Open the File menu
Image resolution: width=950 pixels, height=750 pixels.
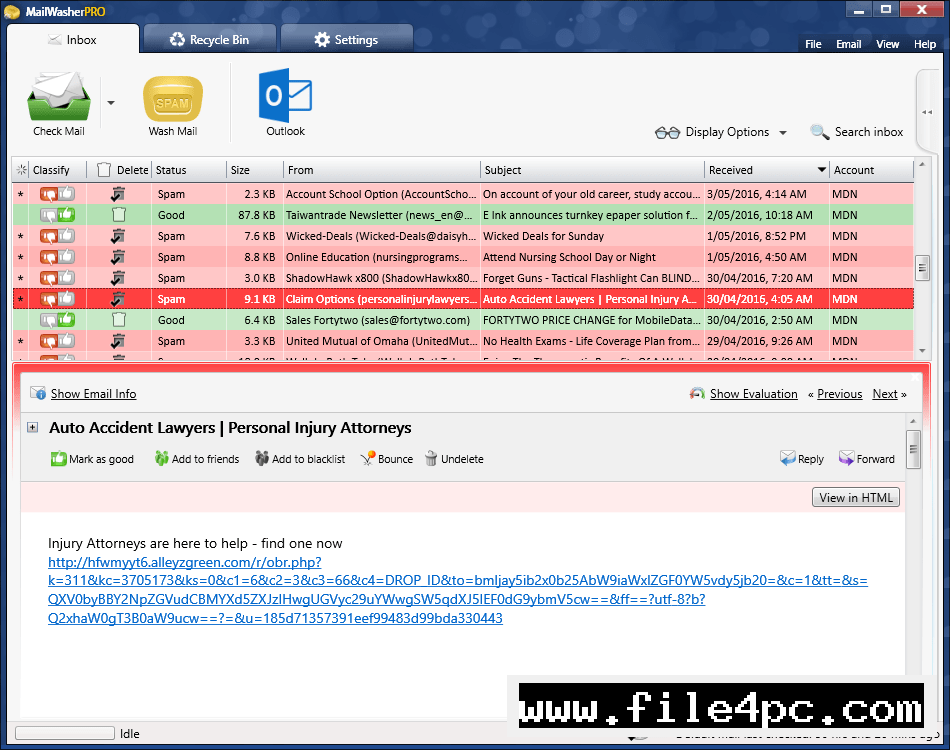click(x=813, y=44)
